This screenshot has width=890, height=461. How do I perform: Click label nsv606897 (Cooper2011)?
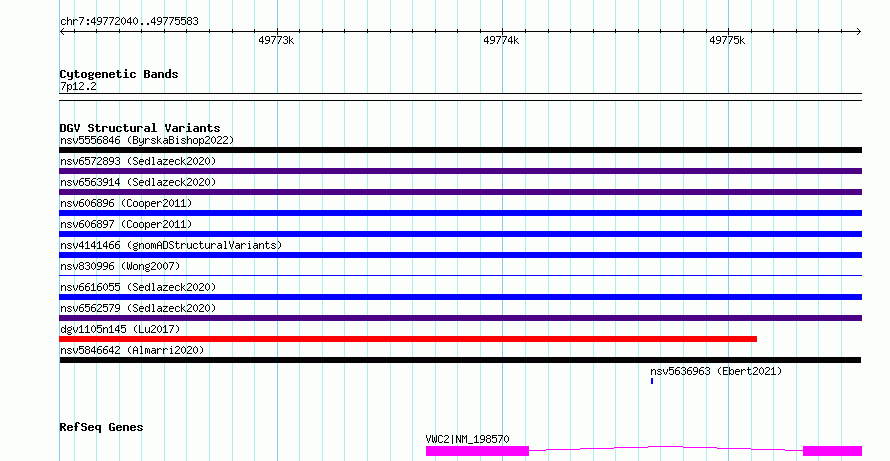point(126,224)
